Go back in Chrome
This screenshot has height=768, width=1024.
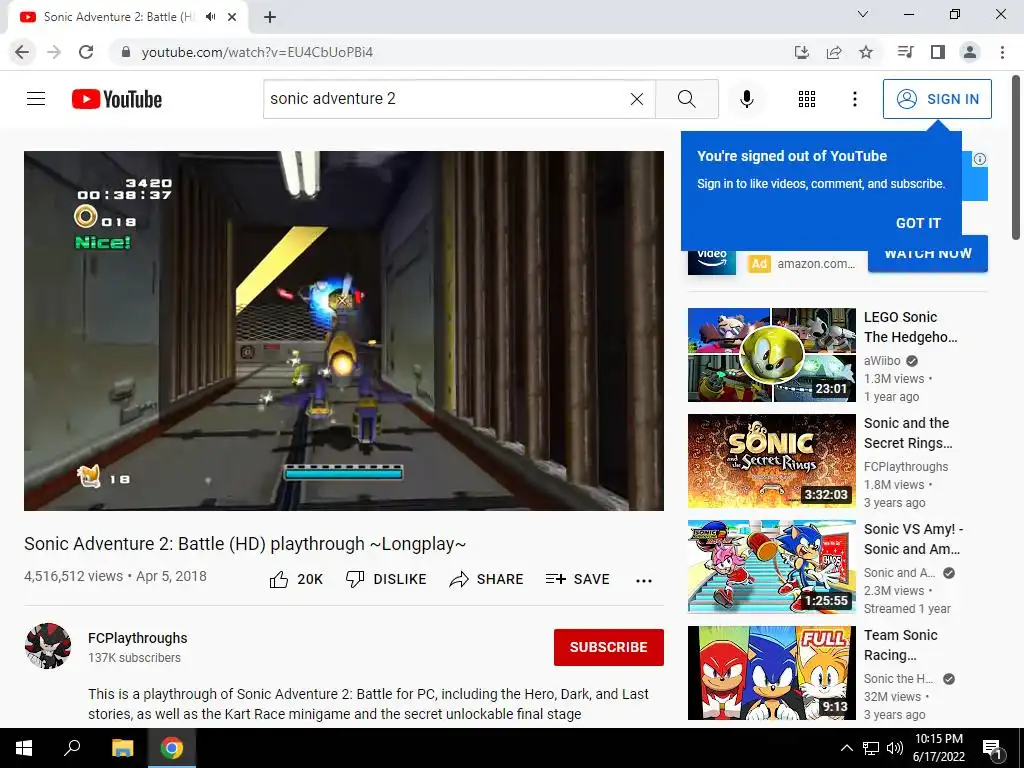pyautogui.click(x=22, y=52)
